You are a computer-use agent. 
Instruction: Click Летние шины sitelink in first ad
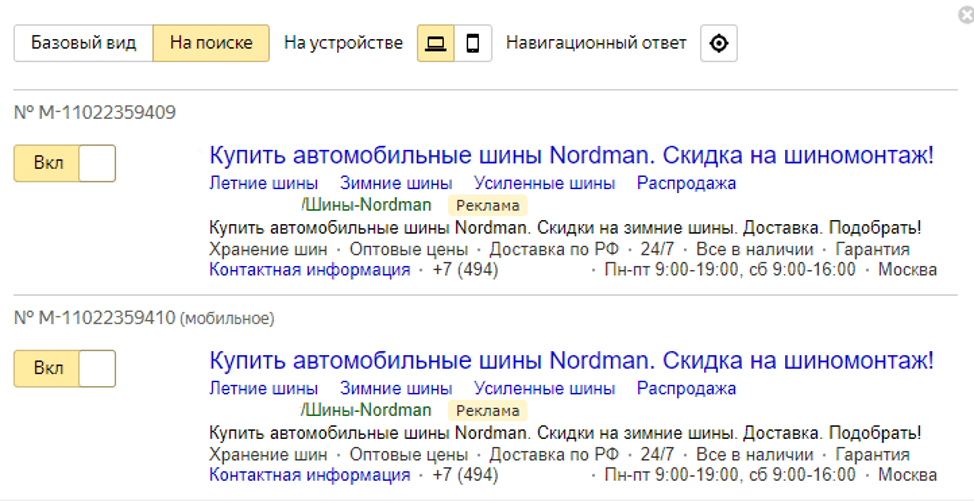coord(263,183)
